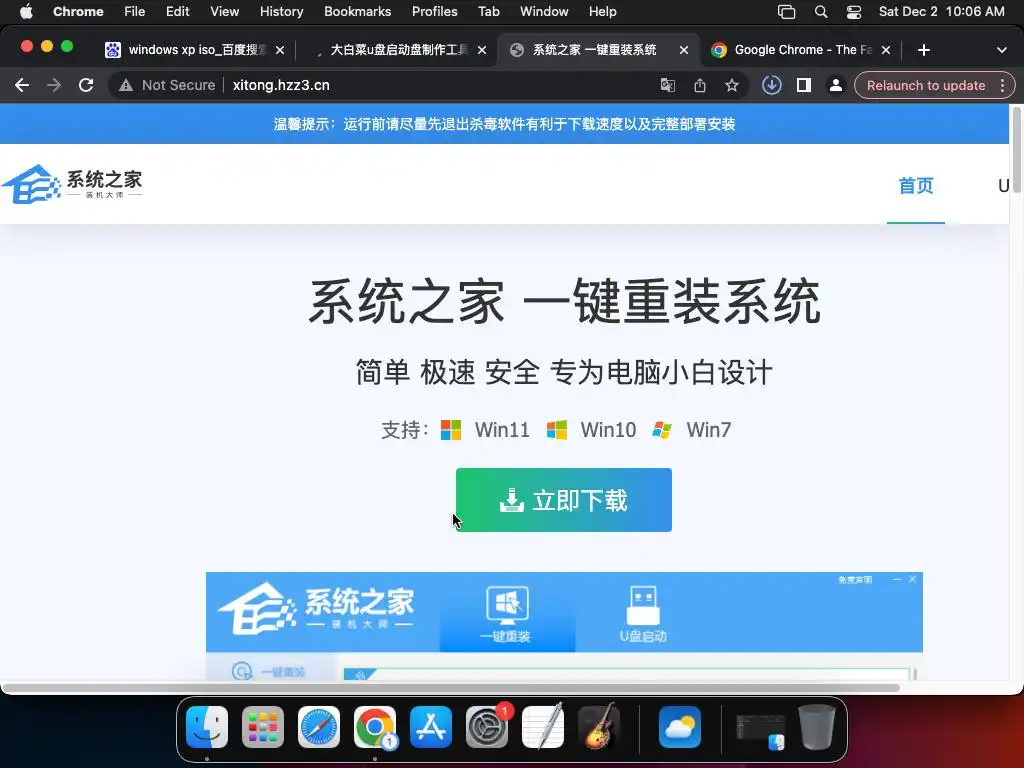The image size is (1024, 768).
Task: Click the share page icon
Action: click(x=699, y=86)
